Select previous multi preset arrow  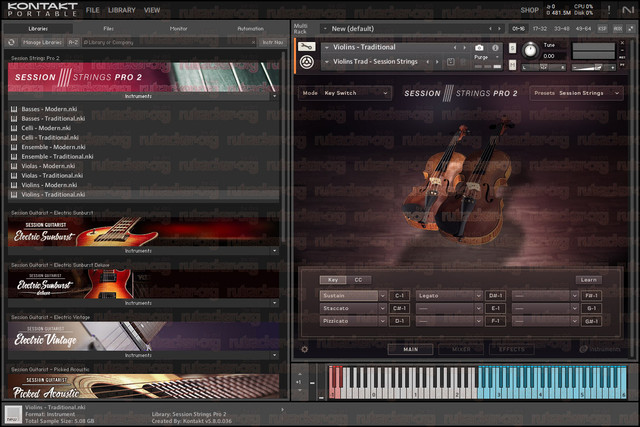coord(490,29)
